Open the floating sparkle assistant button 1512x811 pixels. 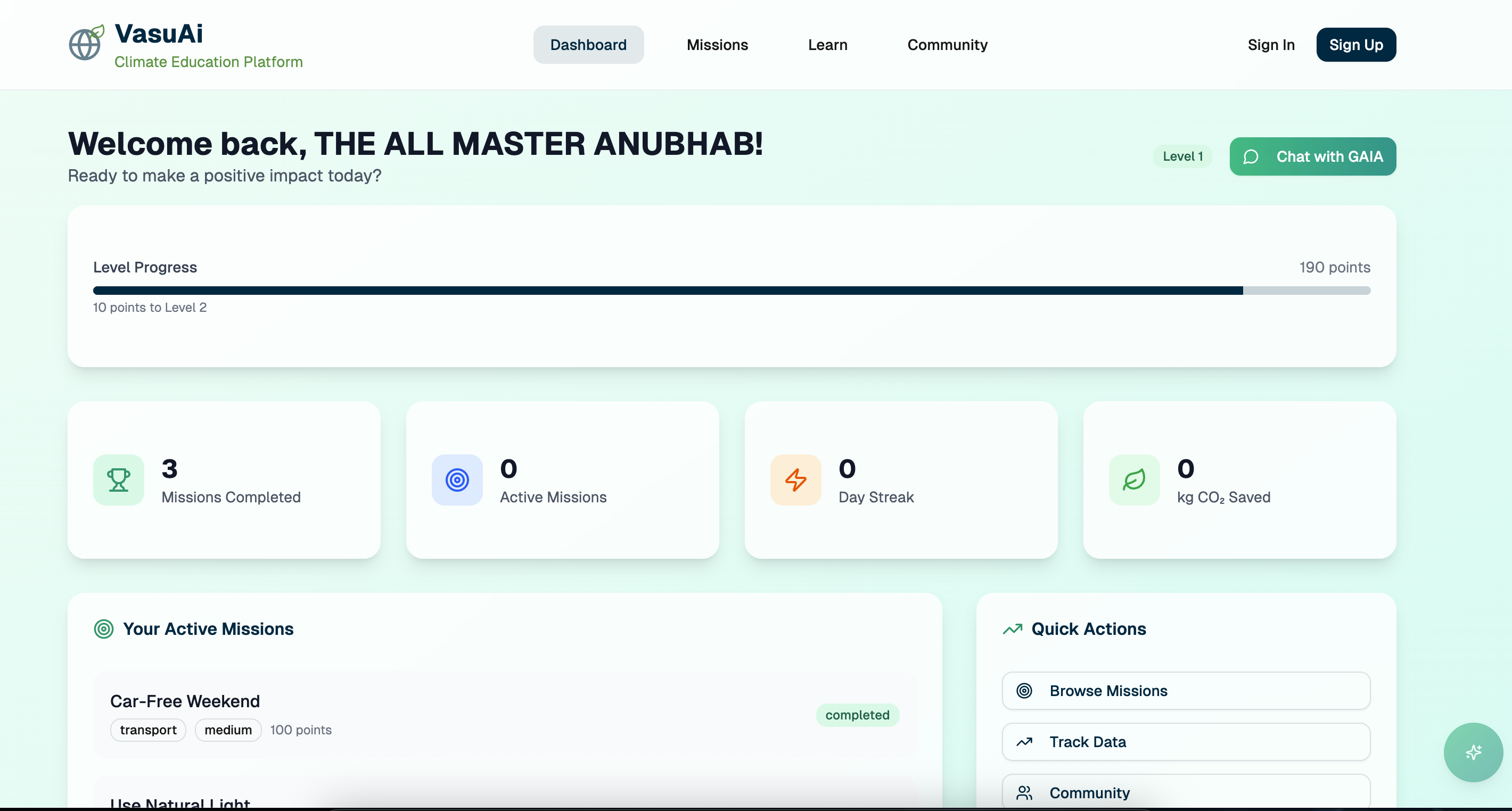point(1473,752)
